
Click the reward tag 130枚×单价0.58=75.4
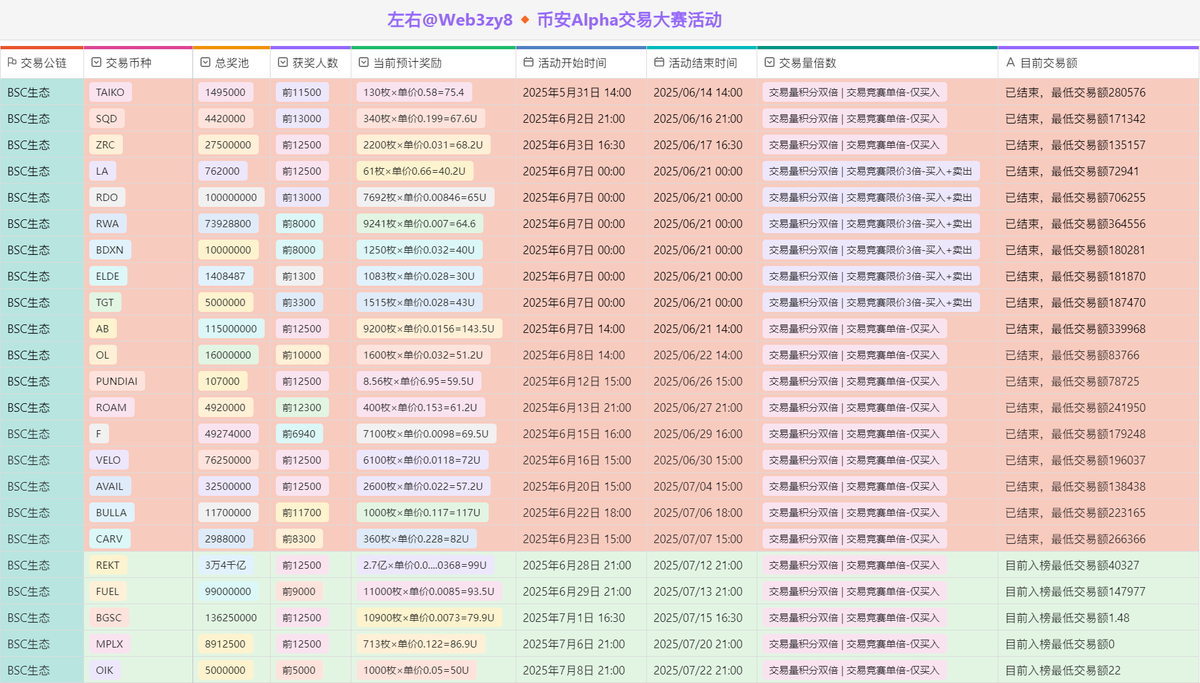tap(414, 92)
